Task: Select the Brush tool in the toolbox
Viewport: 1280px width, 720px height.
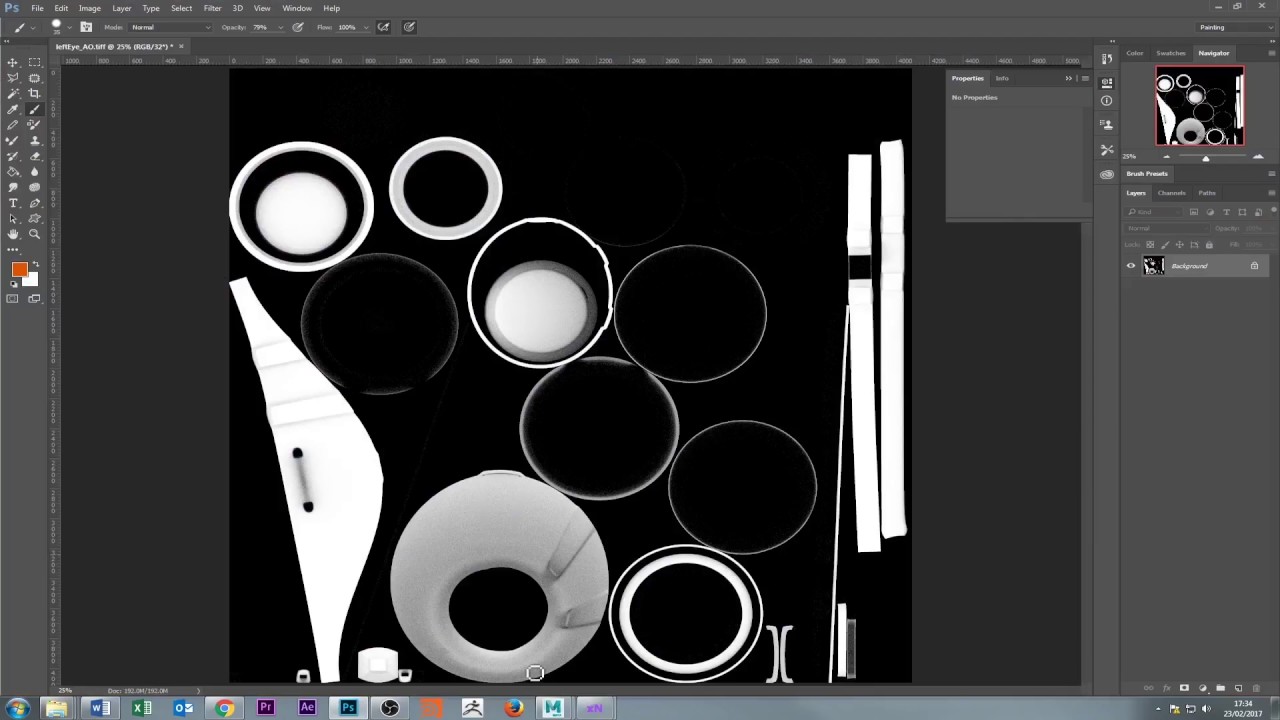Action: [35, 109]
